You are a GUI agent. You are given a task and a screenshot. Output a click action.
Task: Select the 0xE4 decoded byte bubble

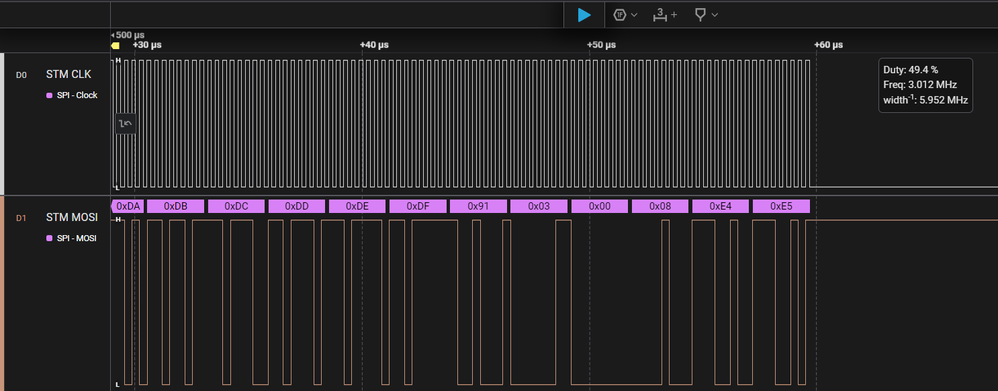[720, 206]
